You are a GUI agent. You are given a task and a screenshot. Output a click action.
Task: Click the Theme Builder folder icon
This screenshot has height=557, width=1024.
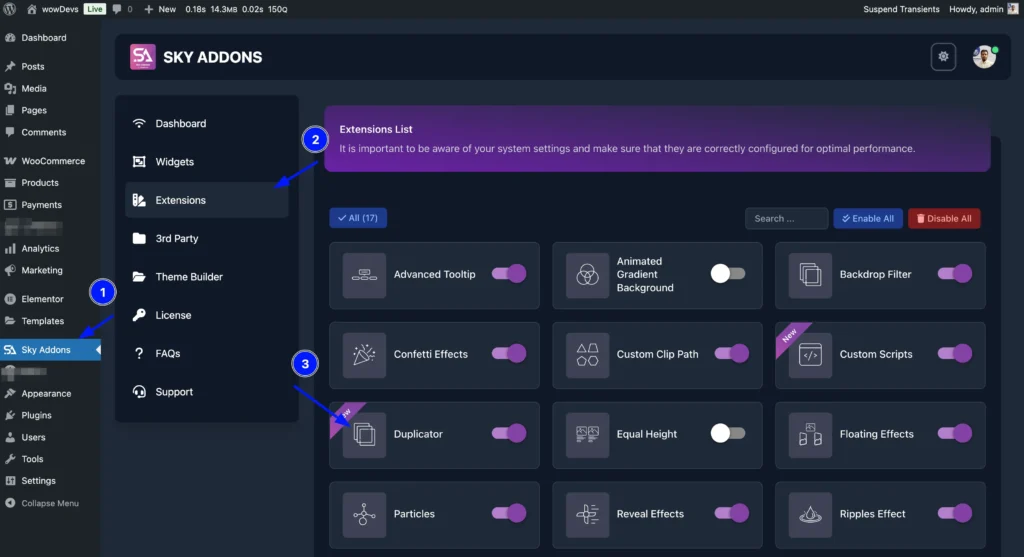pyautogui.click(x=139, y=277)
